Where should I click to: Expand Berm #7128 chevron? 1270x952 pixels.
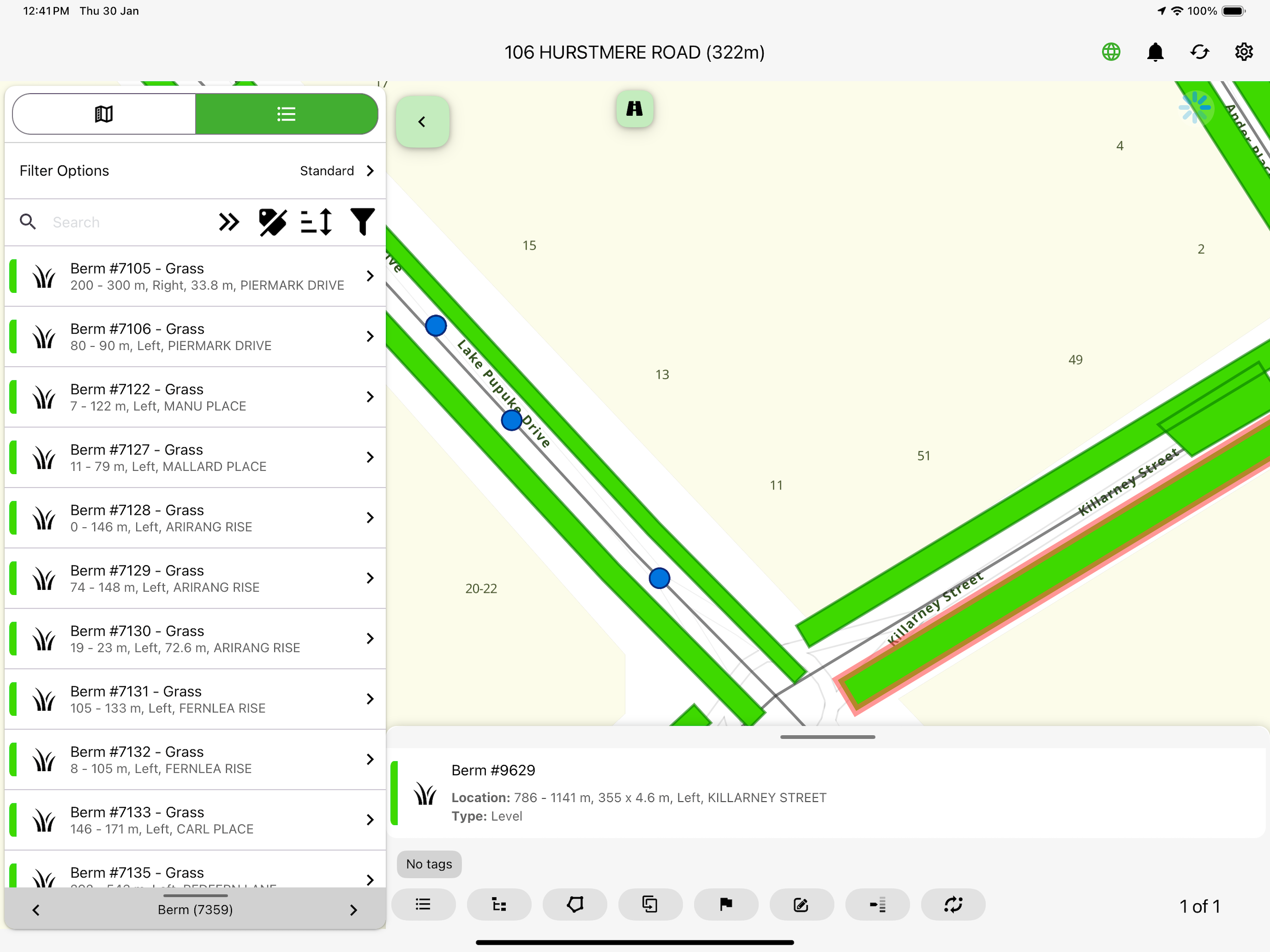click(370, 518)
